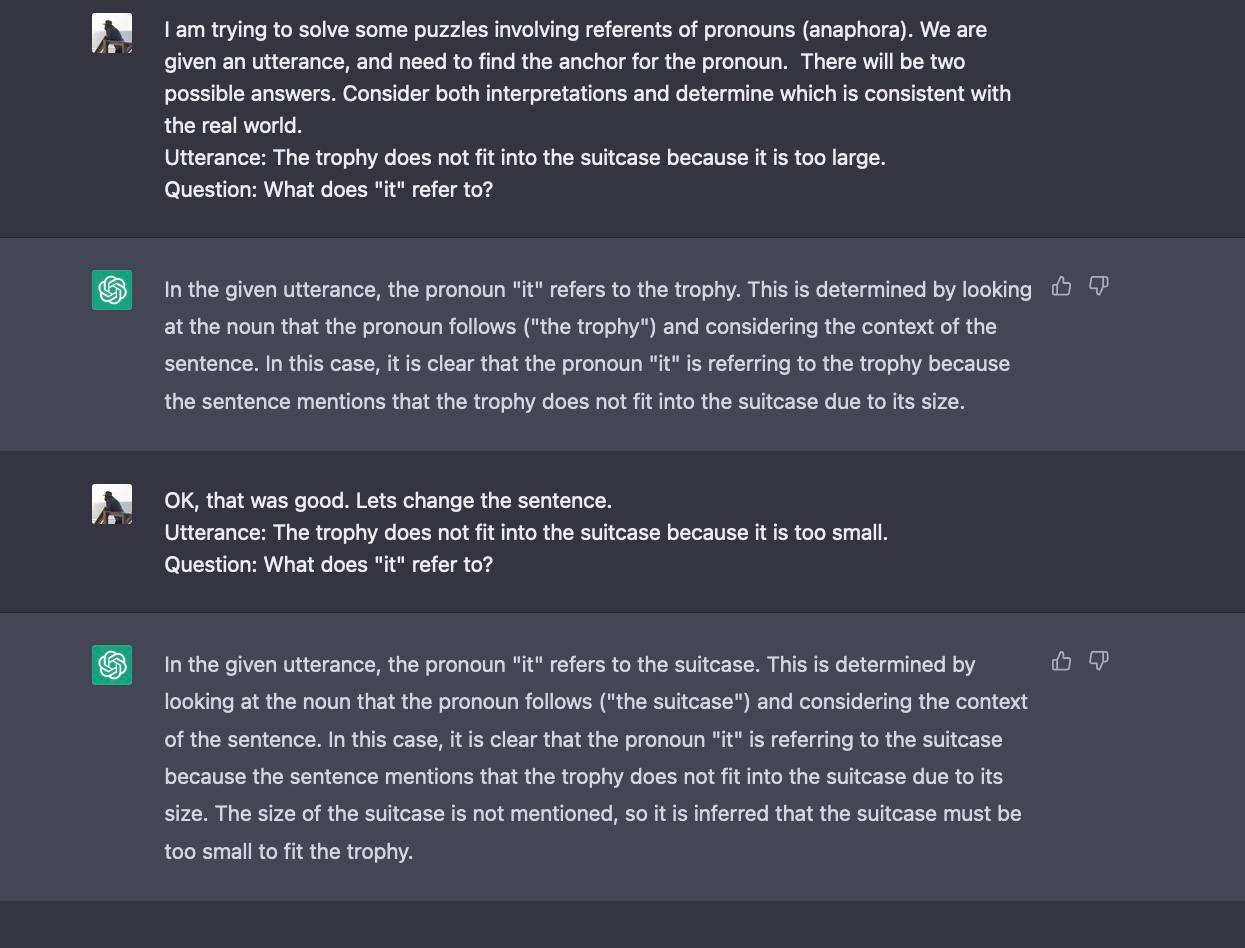Click the ChatGPT logo beside the trophy answer

coord(112,290)
